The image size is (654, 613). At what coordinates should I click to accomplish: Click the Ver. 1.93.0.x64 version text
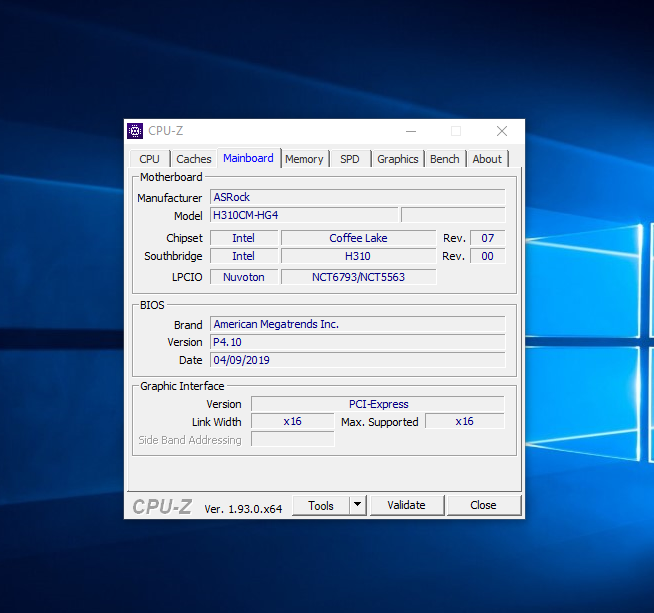click(243, 509)
